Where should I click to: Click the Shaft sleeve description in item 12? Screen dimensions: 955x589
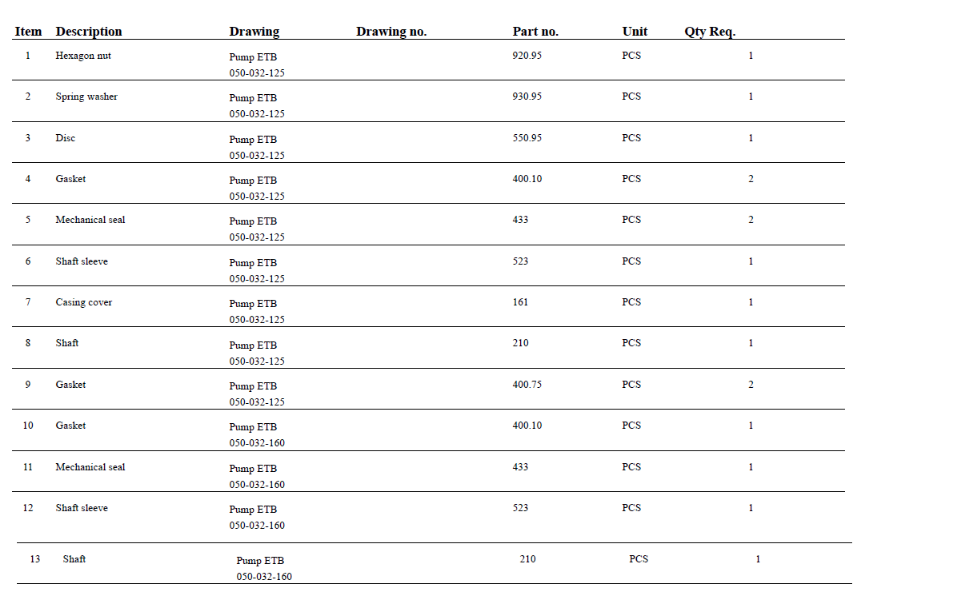pyautogui.click(x=81, y=508)
